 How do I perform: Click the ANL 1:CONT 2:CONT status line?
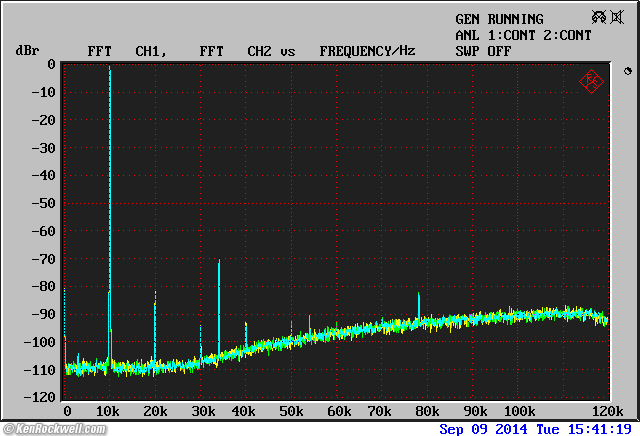[523, 35]
